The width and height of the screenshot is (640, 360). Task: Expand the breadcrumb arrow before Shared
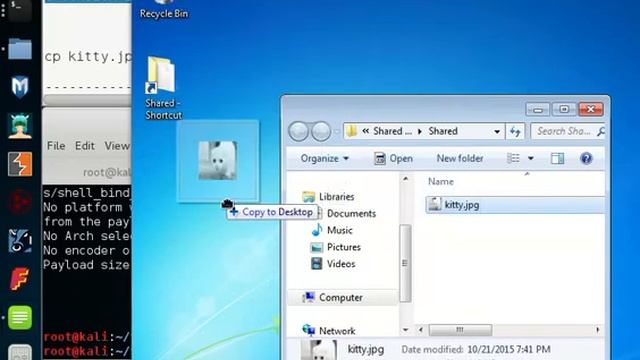pos(420,131)
